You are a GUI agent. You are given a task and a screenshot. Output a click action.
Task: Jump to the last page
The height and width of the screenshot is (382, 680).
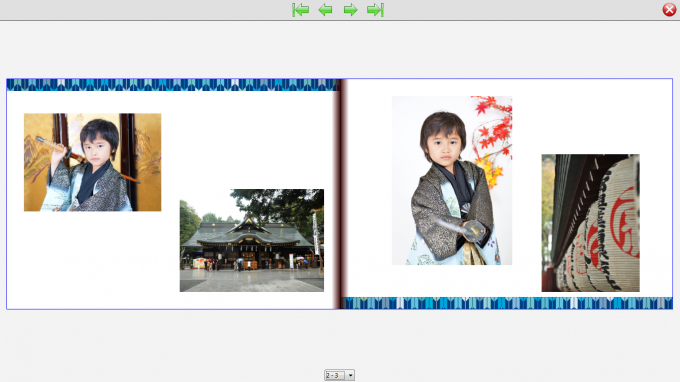coord(376,10)
